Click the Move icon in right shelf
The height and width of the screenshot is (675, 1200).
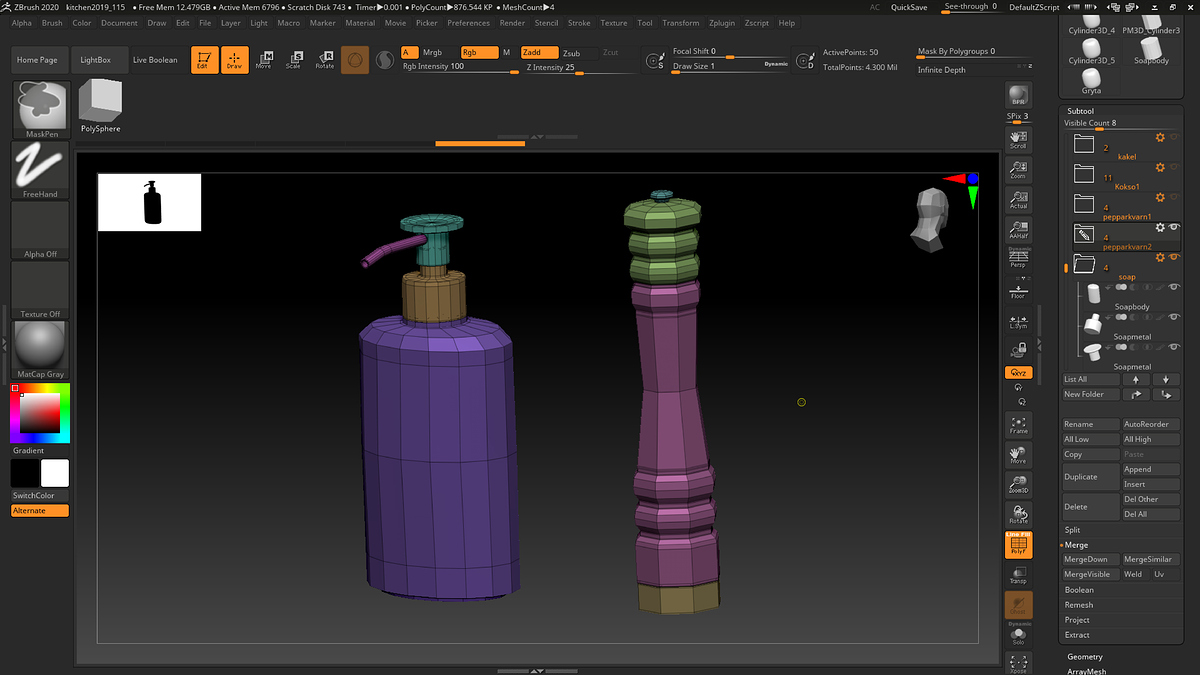(1018, 455)
